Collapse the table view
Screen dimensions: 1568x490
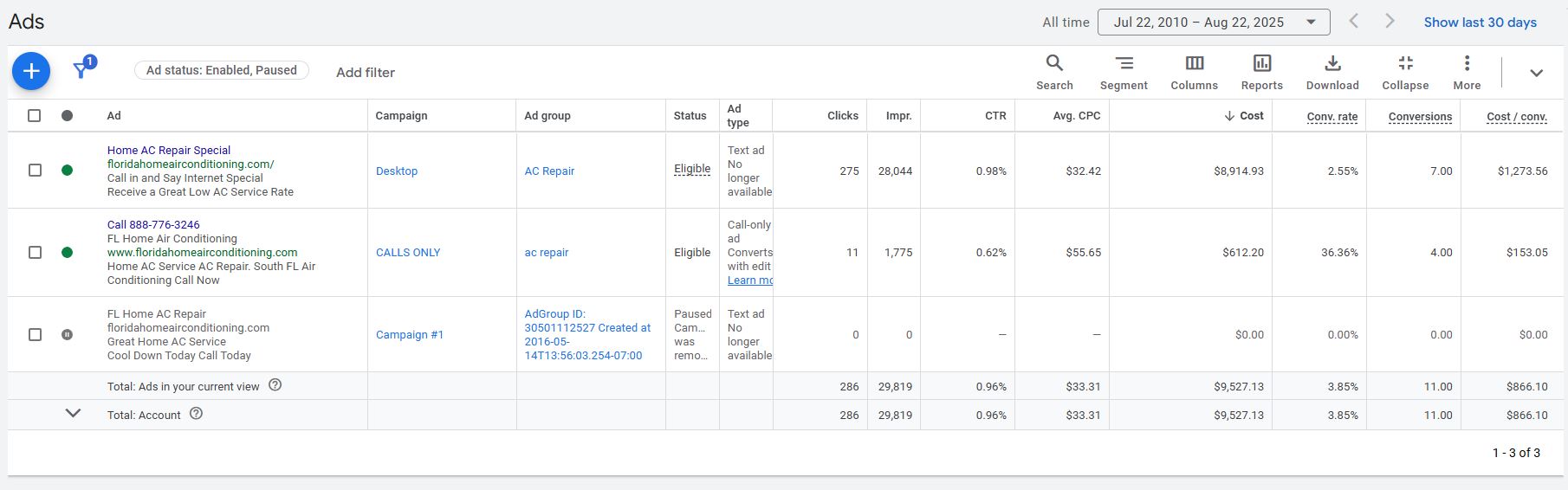(1405, 72)
